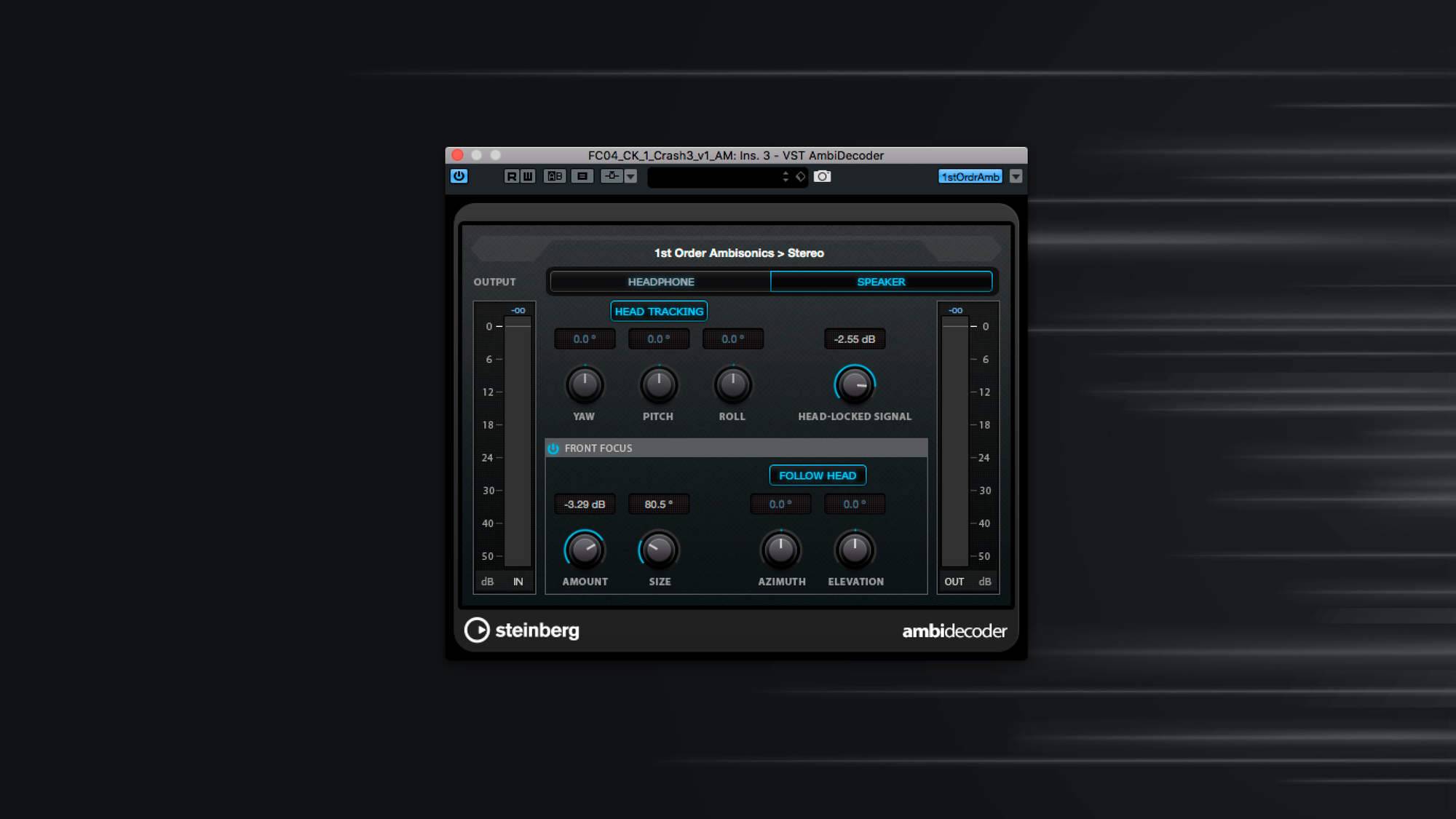The image size is (1456, 819).
Task: Enable Write automation (W) button
Action: [x=527, y=176]
